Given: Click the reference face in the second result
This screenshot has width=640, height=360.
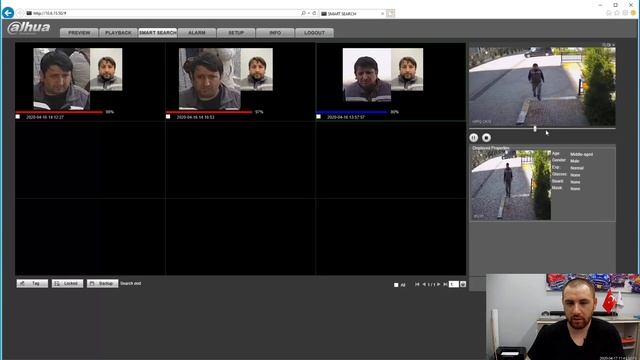Looking at the screenshot, I should (257, 69).
